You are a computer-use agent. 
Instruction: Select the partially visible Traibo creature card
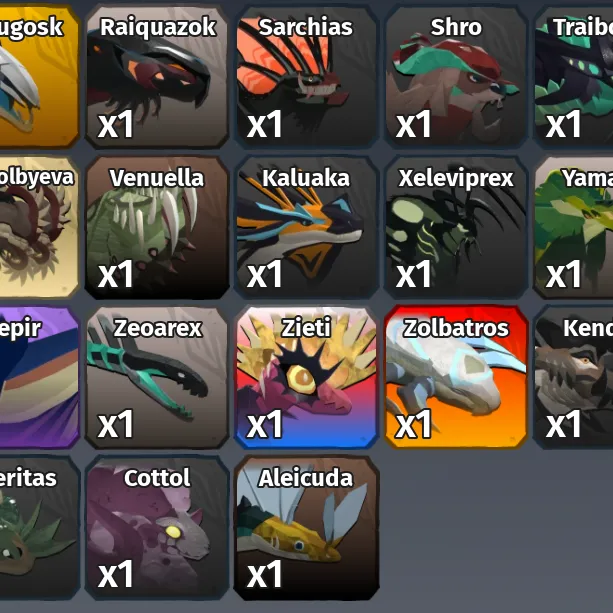pyautogui.click(x=574, y=77)
